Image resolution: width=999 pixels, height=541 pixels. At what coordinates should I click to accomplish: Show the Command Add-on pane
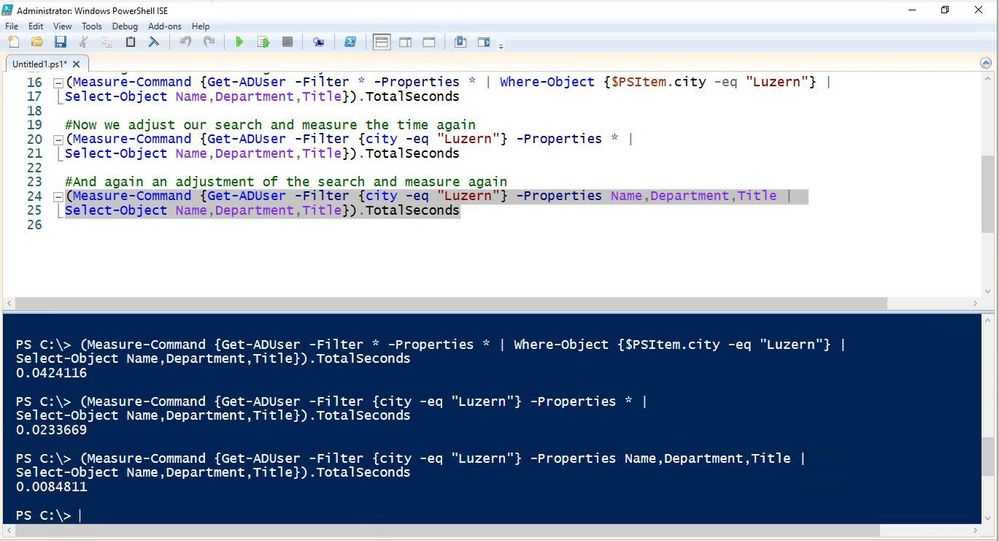point(484,42)
